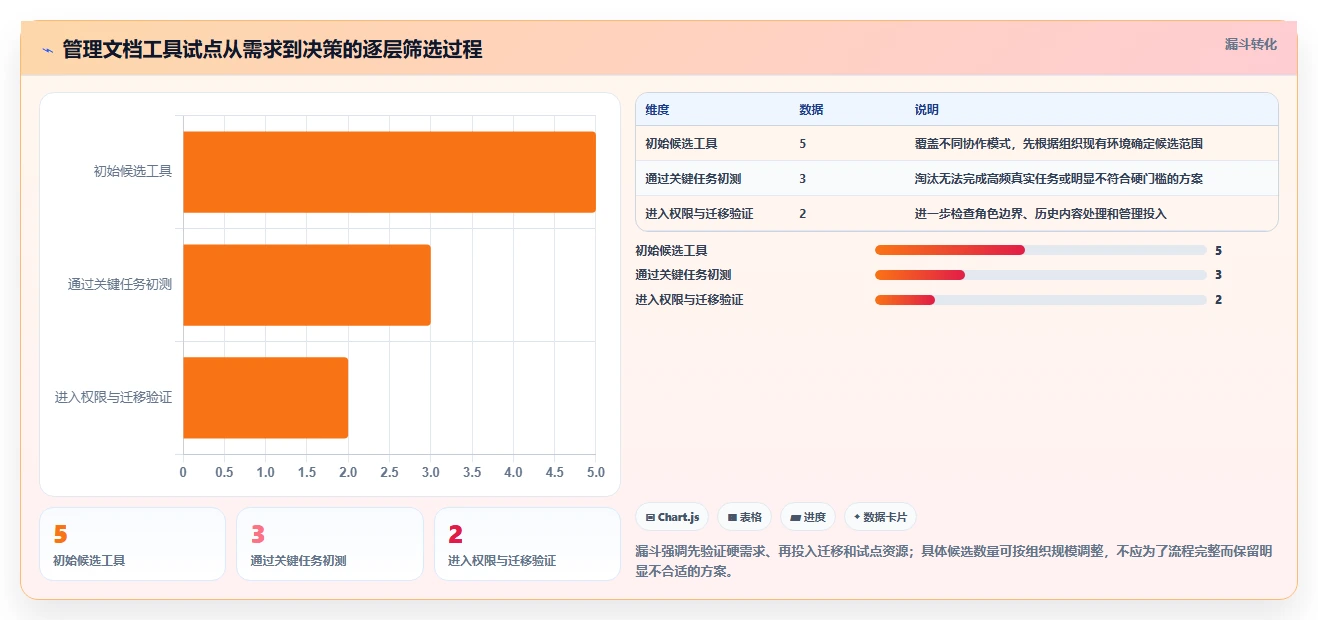Click chart y-axis label 进入权限与迁移验证
Image resolution: width=1318 pixels, height=620 pixels.
(113, 397)
